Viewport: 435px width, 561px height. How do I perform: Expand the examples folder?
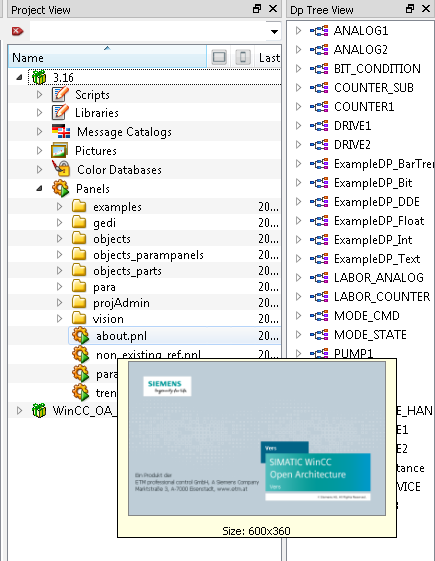pos(59,207)
